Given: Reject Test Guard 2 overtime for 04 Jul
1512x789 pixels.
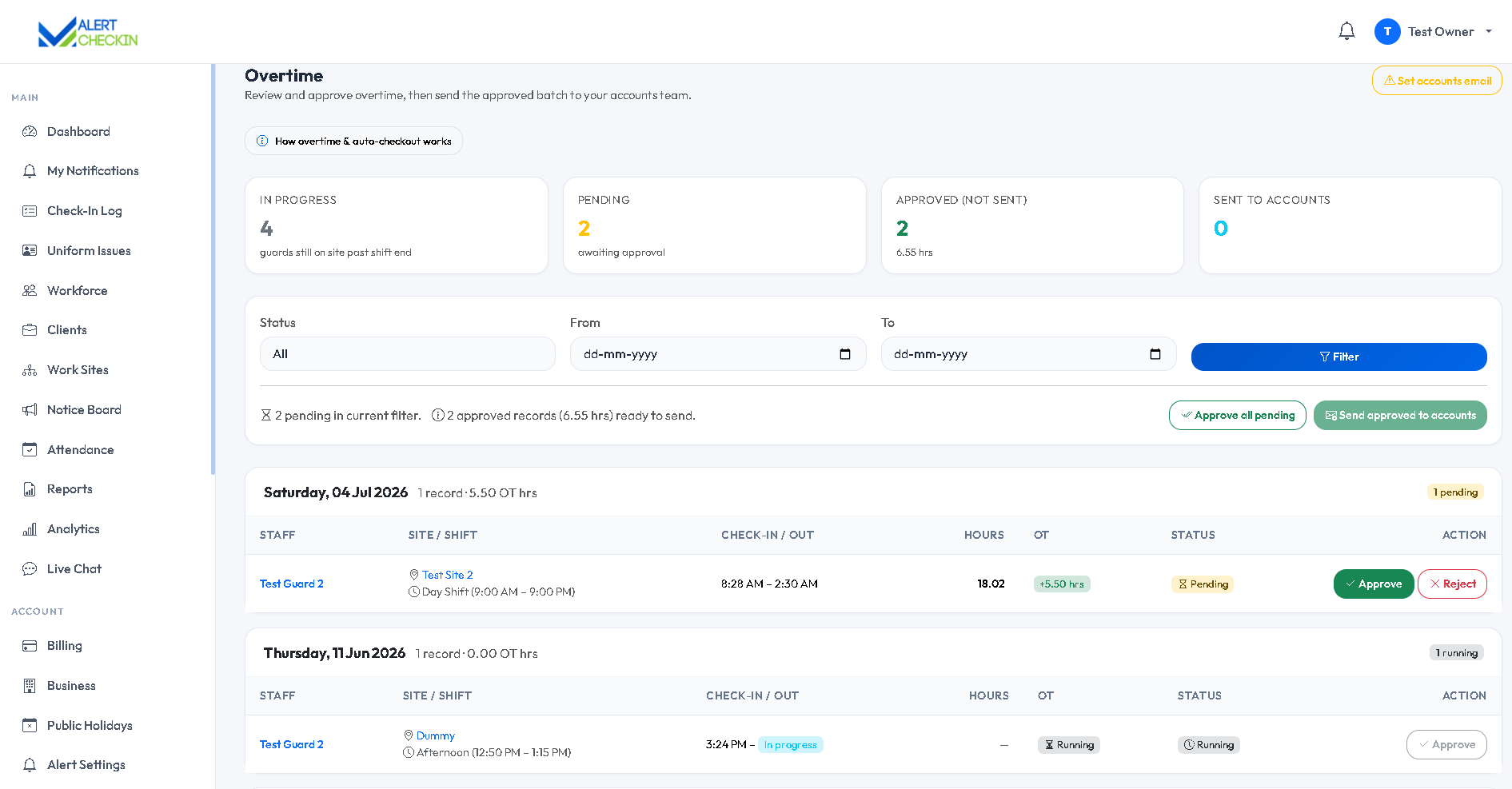Looking at the screenshot, I should coord(1452,584).
